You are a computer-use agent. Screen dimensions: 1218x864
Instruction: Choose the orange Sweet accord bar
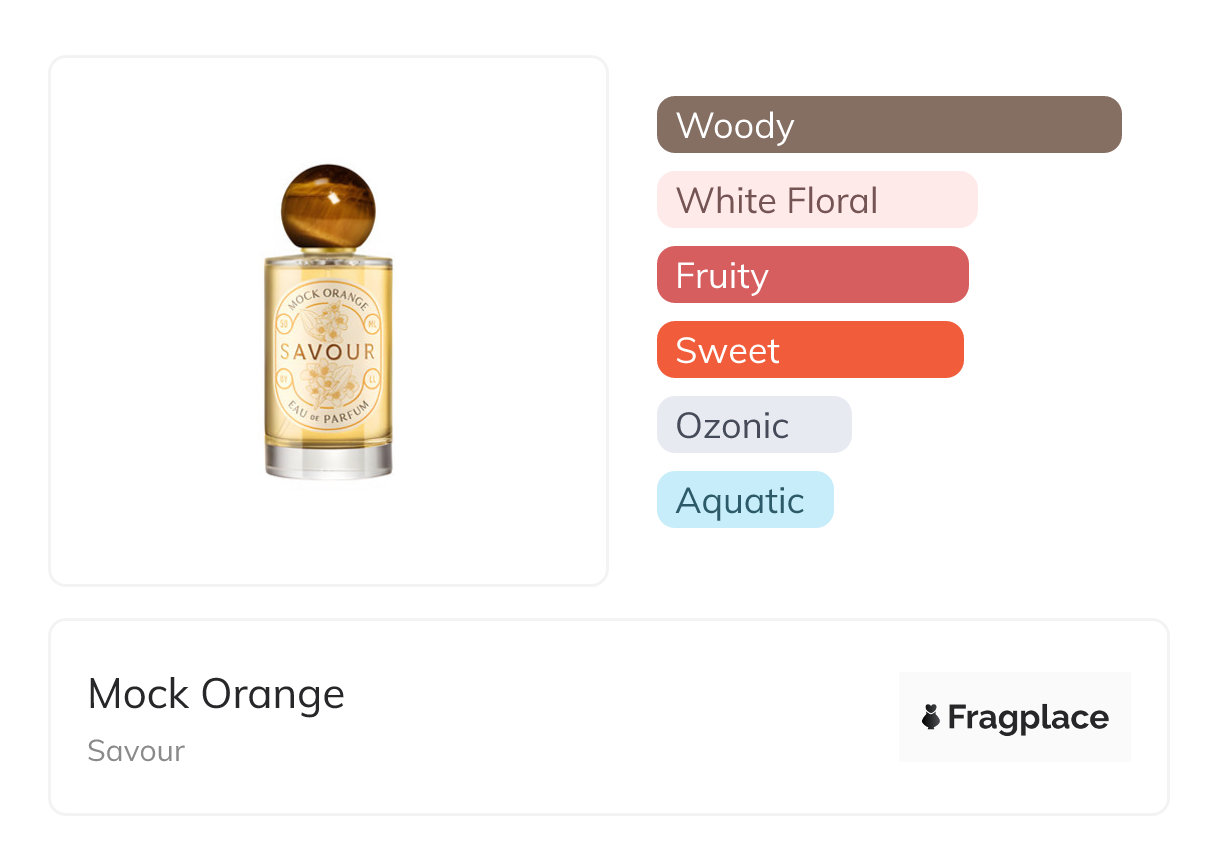(x=809, y=350)
